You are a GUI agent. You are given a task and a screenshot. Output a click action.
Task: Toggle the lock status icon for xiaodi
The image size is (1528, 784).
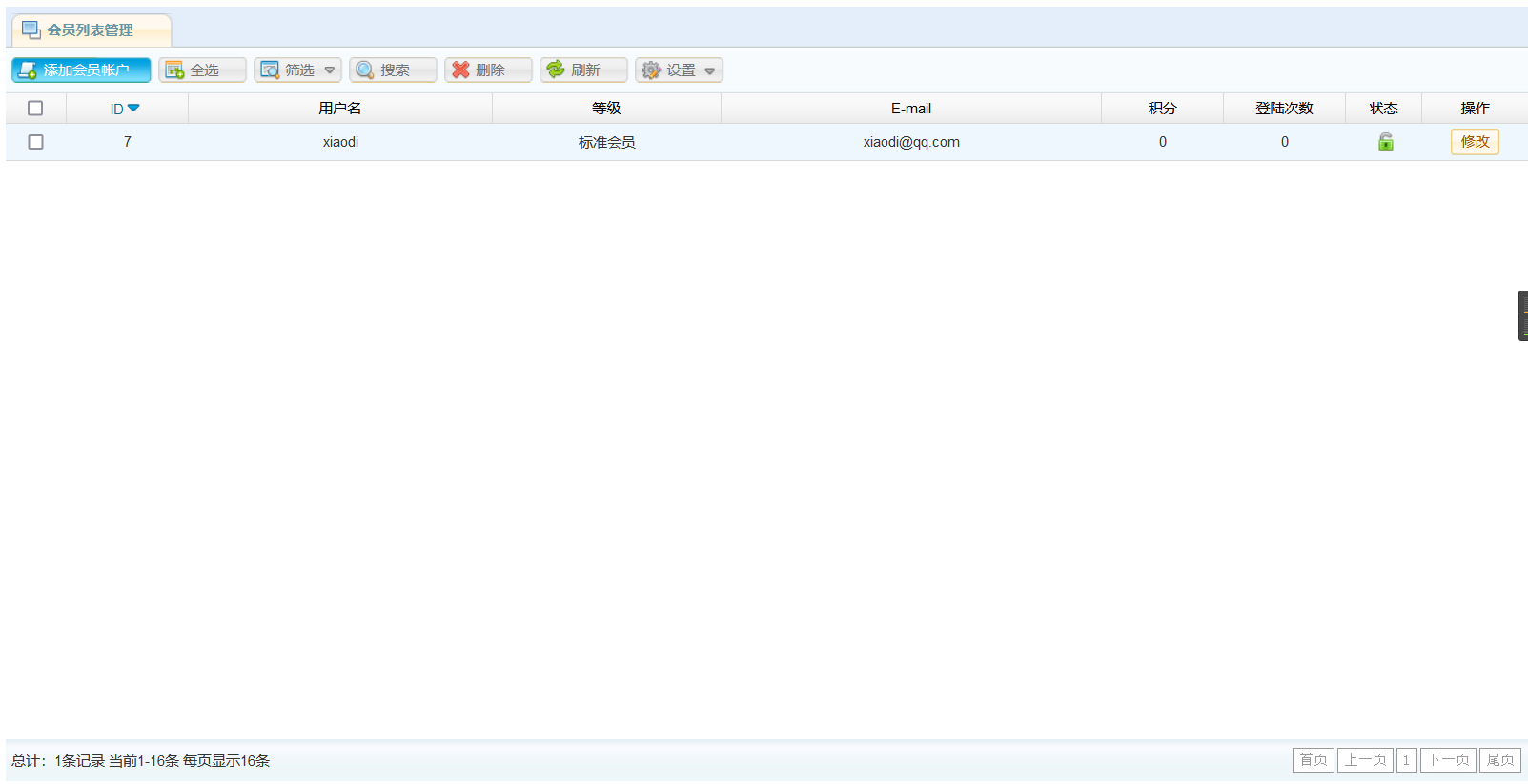click(1386, 142)
